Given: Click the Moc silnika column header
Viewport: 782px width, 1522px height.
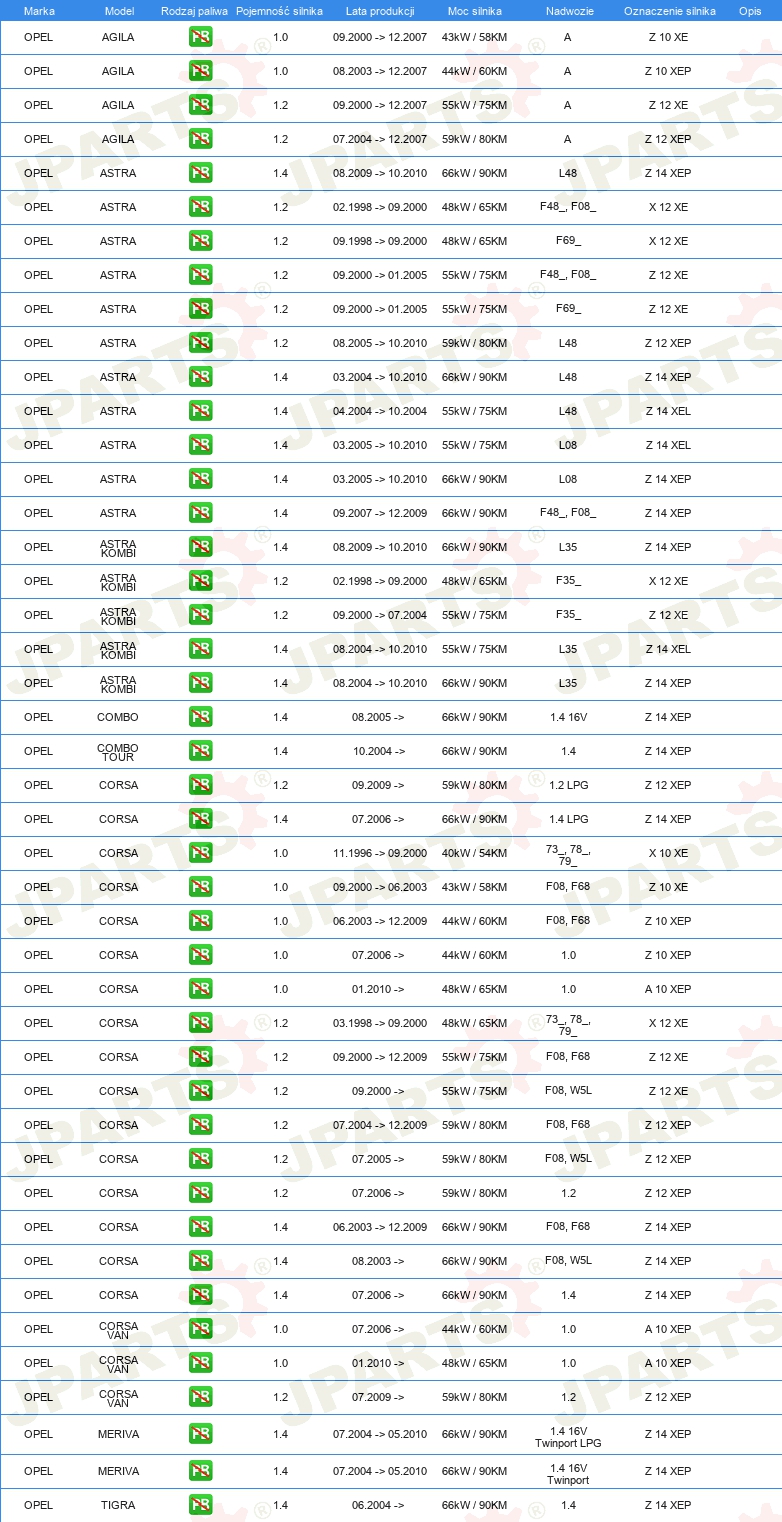Looking at the screenshot, I should coord(475,10).
